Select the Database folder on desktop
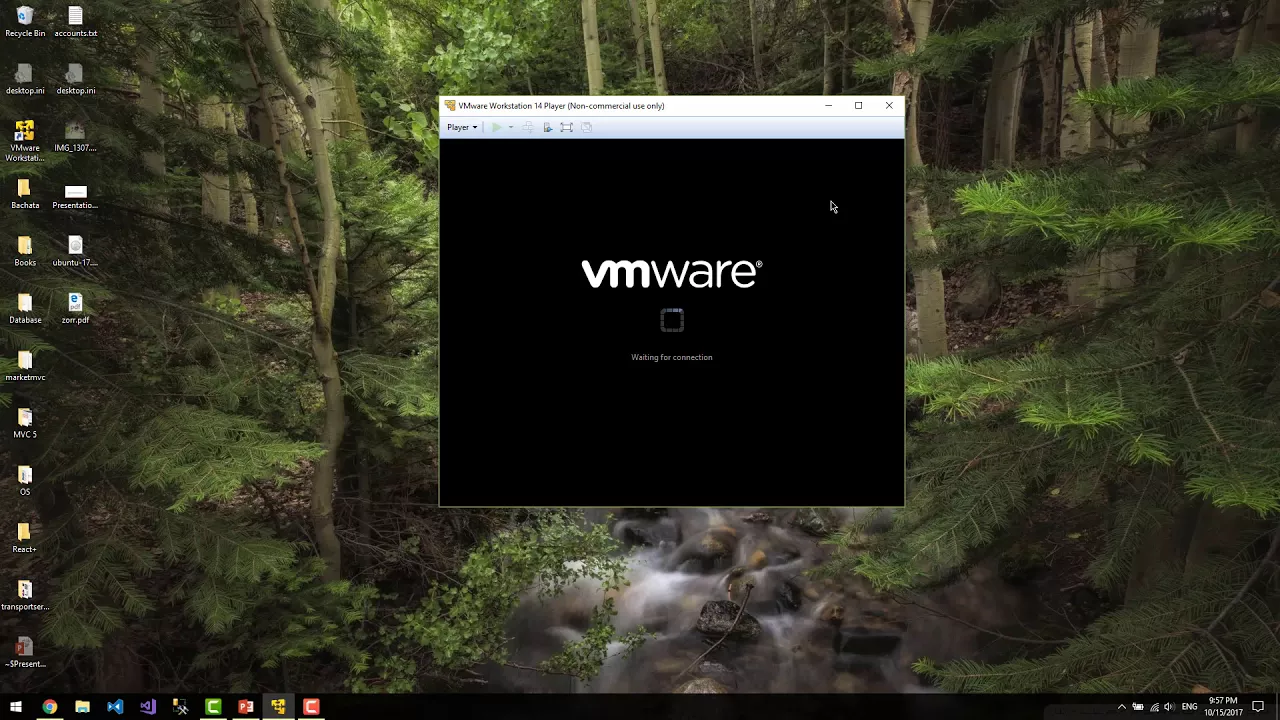1280x720 pixels. point(25,309)
